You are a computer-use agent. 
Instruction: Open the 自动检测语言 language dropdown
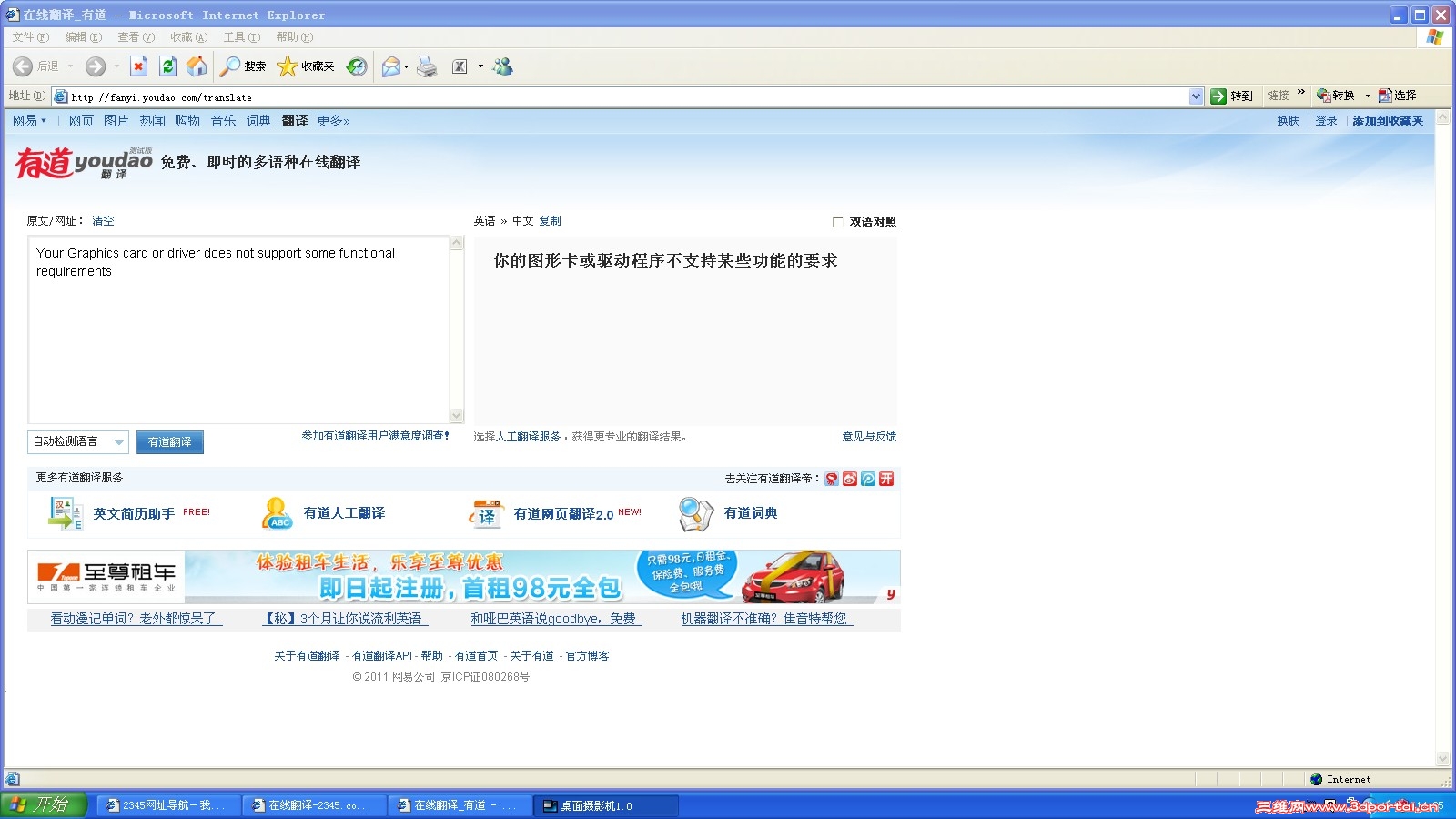78,442
